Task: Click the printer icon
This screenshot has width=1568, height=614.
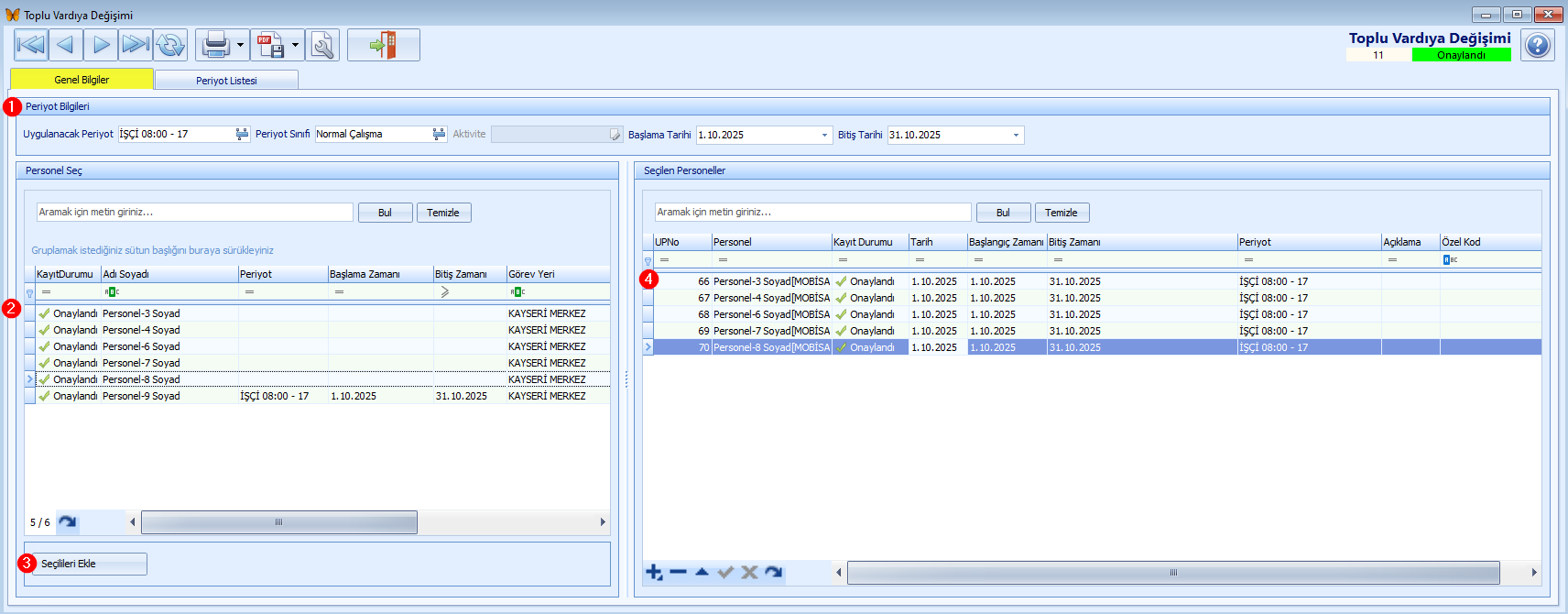Action: pyautogui.click(x=216, y=45)
